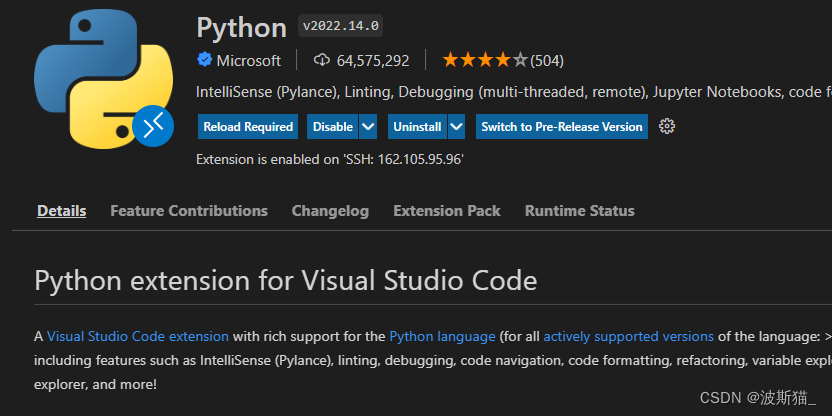Open the Changelog tab
This screenshot has height=416, width=832.
(x=330, y=211)
